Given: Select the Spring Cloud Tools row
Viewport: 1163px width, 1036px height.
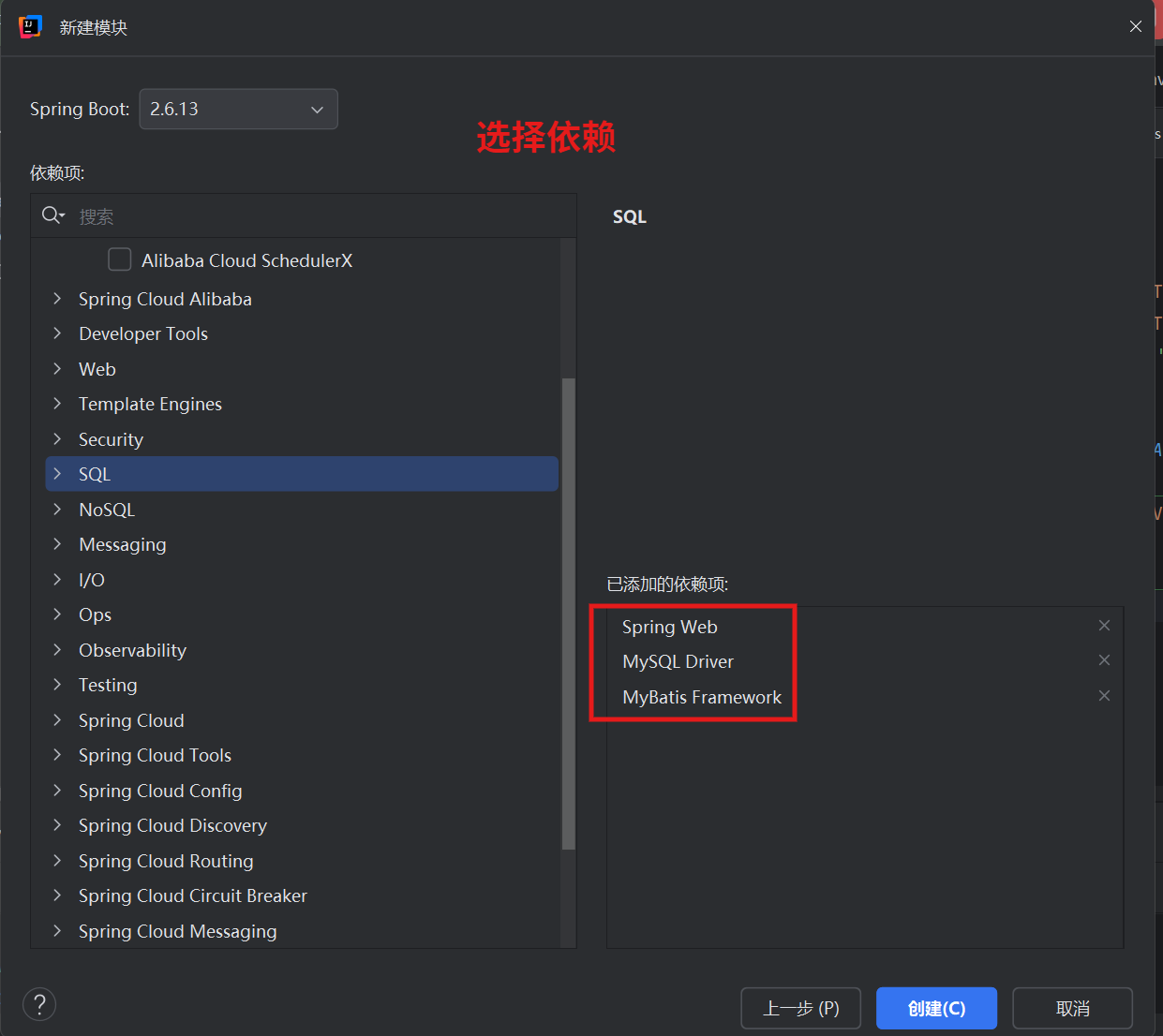Looking at the screenshot, I should tap(302, 755).
